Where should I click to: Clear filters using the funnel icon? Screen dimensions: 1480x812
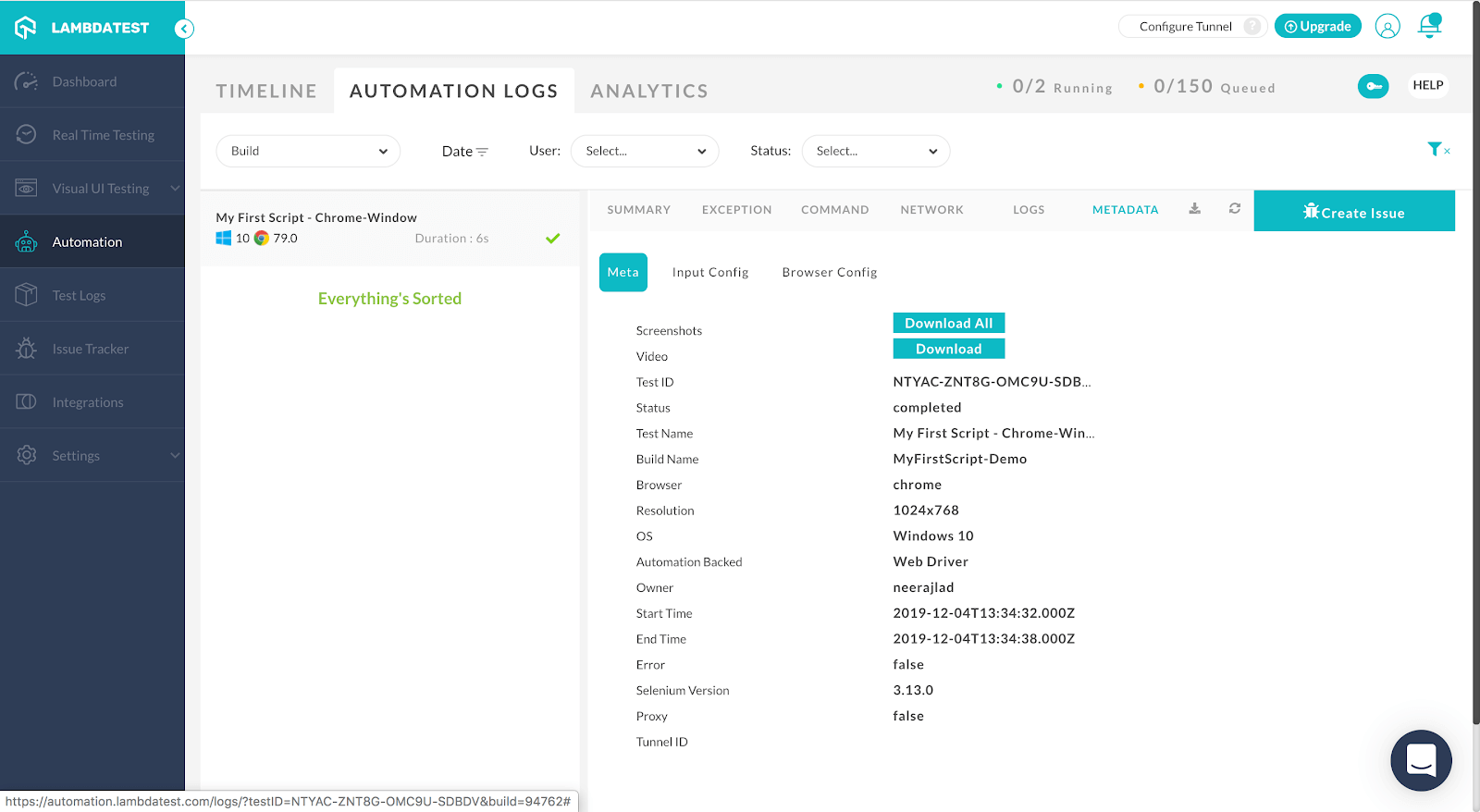click(1437, 149)
